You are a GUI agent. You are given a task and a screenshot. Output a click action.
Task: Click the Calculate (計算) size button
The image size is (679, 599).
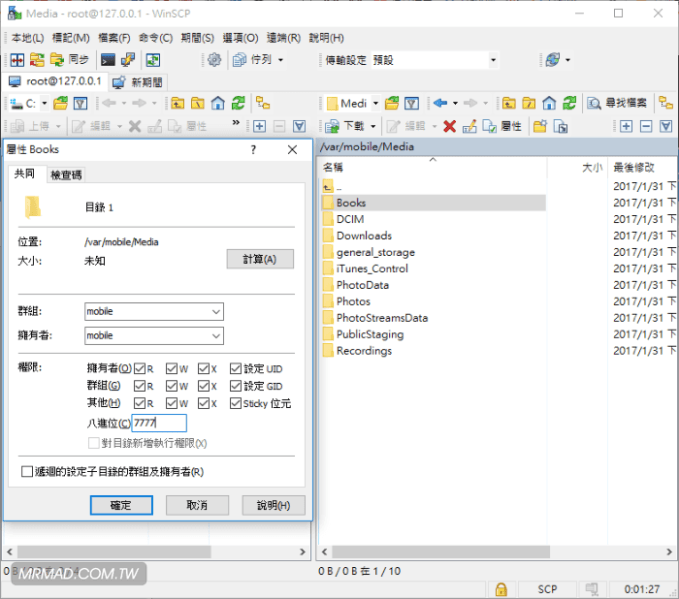point(260,259)
